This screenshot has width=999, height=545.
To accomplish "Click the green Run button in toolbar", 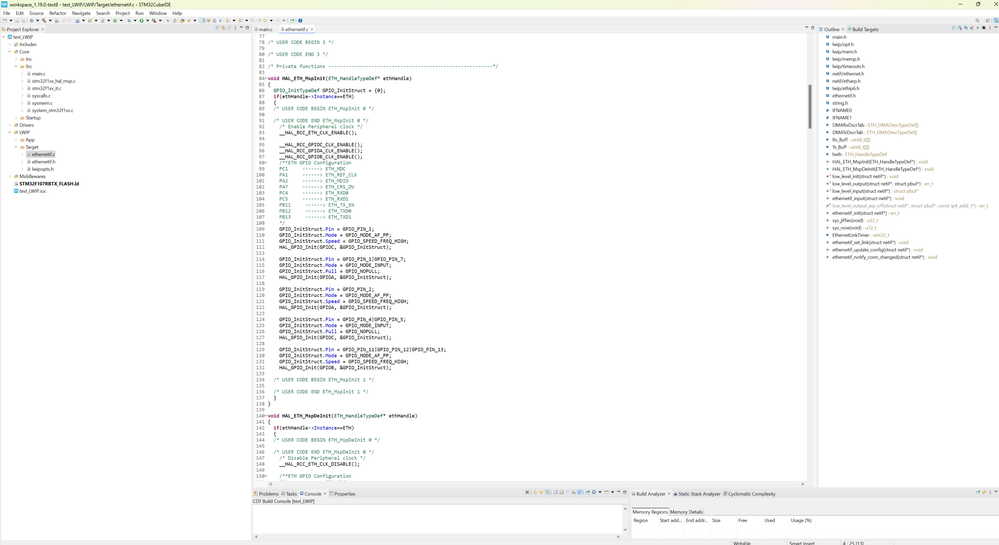I will 142,20.
